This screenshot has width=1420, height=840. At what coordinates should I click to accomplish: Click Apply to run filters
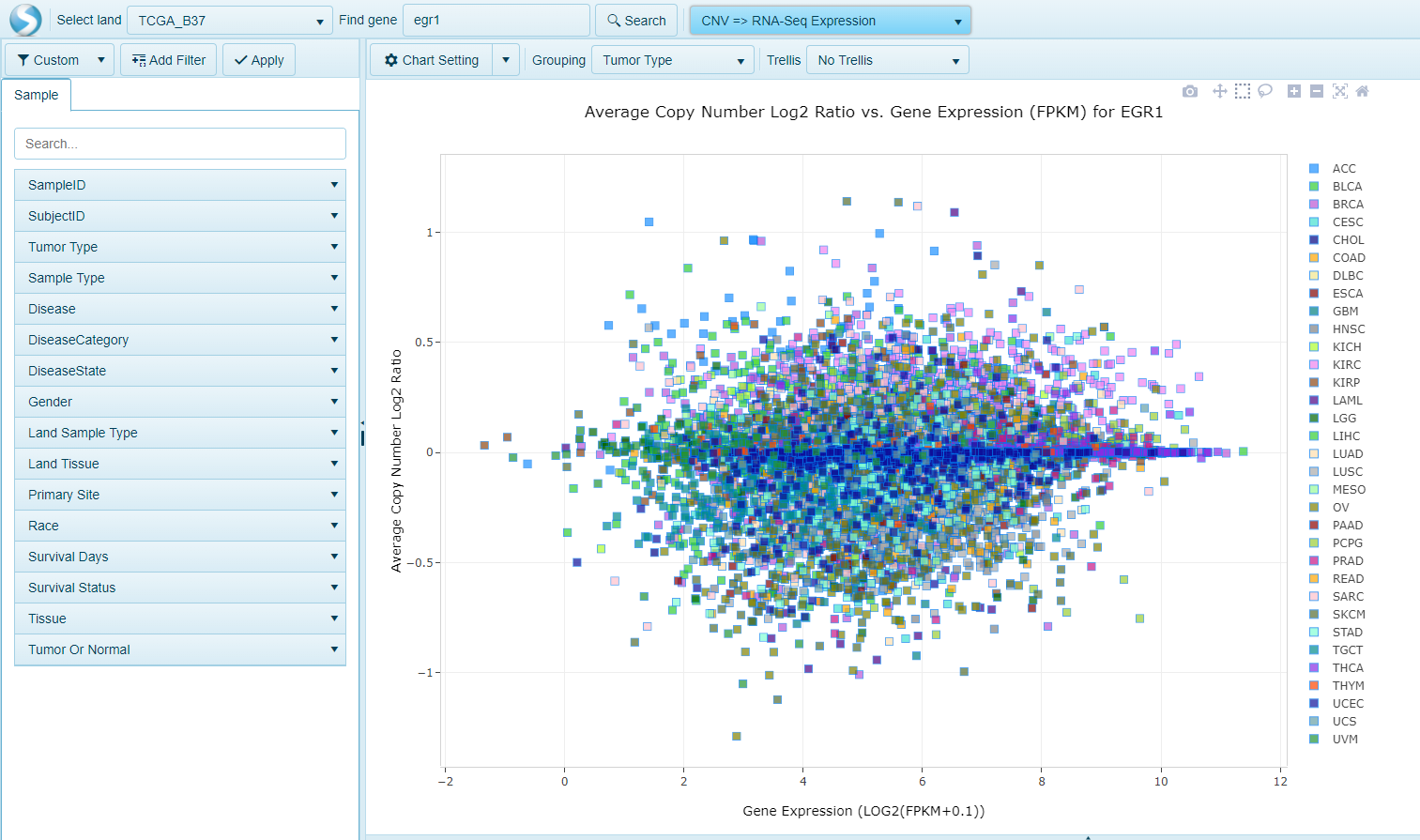(x=258, y=59)
